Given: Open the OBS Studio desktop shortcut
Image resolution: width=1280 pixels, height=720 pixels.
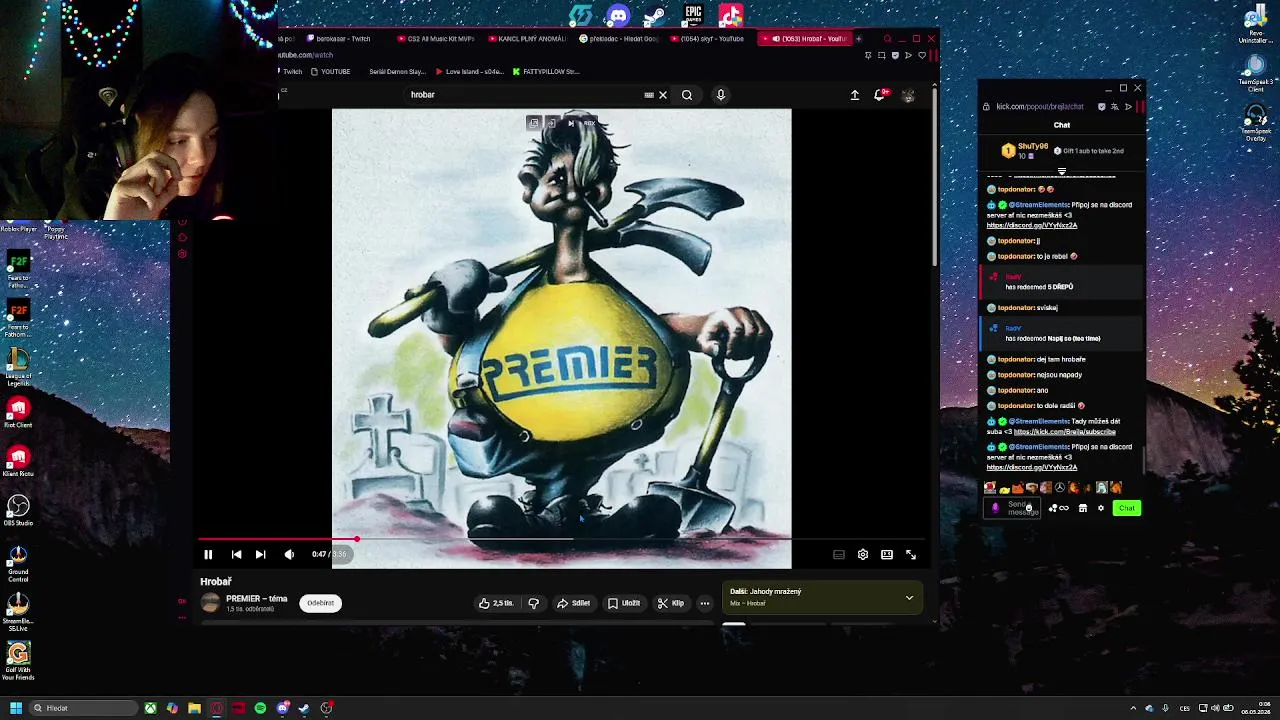Looking at the screenshot, I should (x=18, y=510).
